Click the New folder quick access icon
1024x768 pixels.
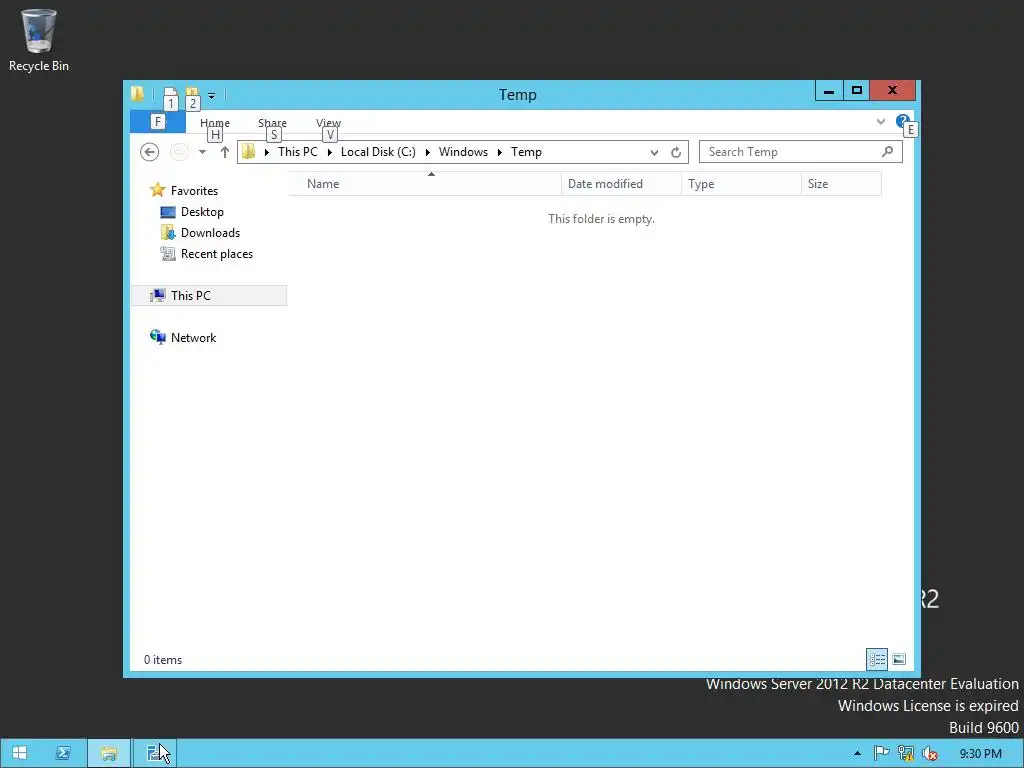click(x=192, y=94)
